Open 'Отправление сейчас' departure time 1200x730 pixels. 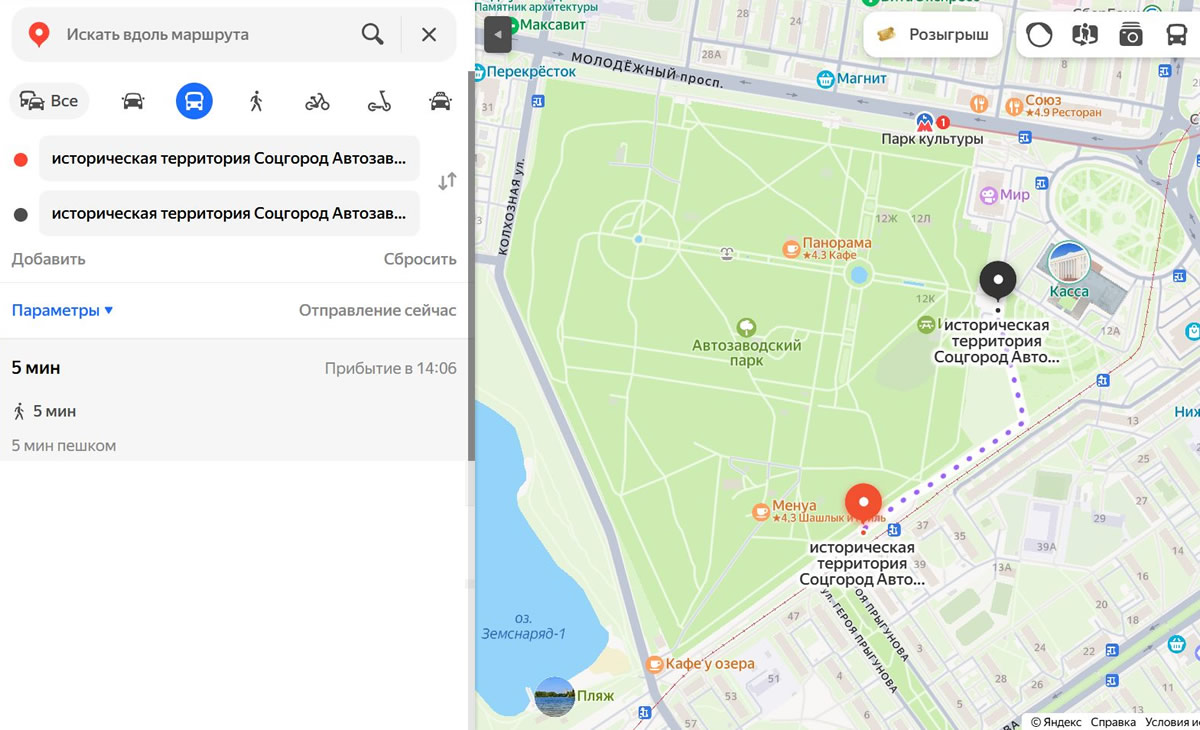[377, 310]
